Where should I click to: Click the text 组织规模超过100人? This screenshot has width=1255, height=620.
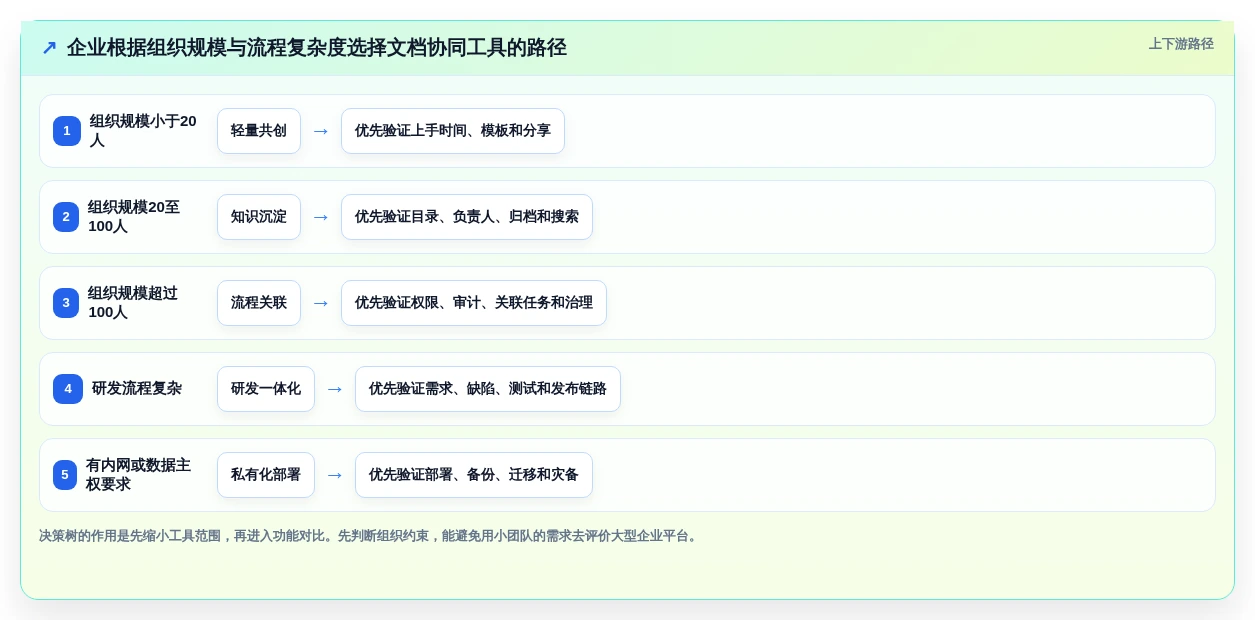tap(133, 303)
